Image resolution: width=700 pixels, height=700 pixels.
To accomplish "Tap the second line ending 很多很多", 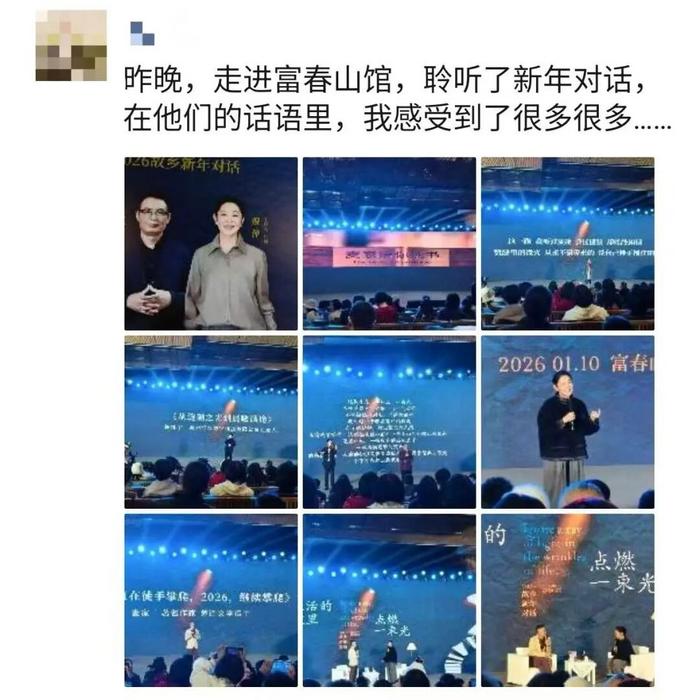I will [397, 119].
